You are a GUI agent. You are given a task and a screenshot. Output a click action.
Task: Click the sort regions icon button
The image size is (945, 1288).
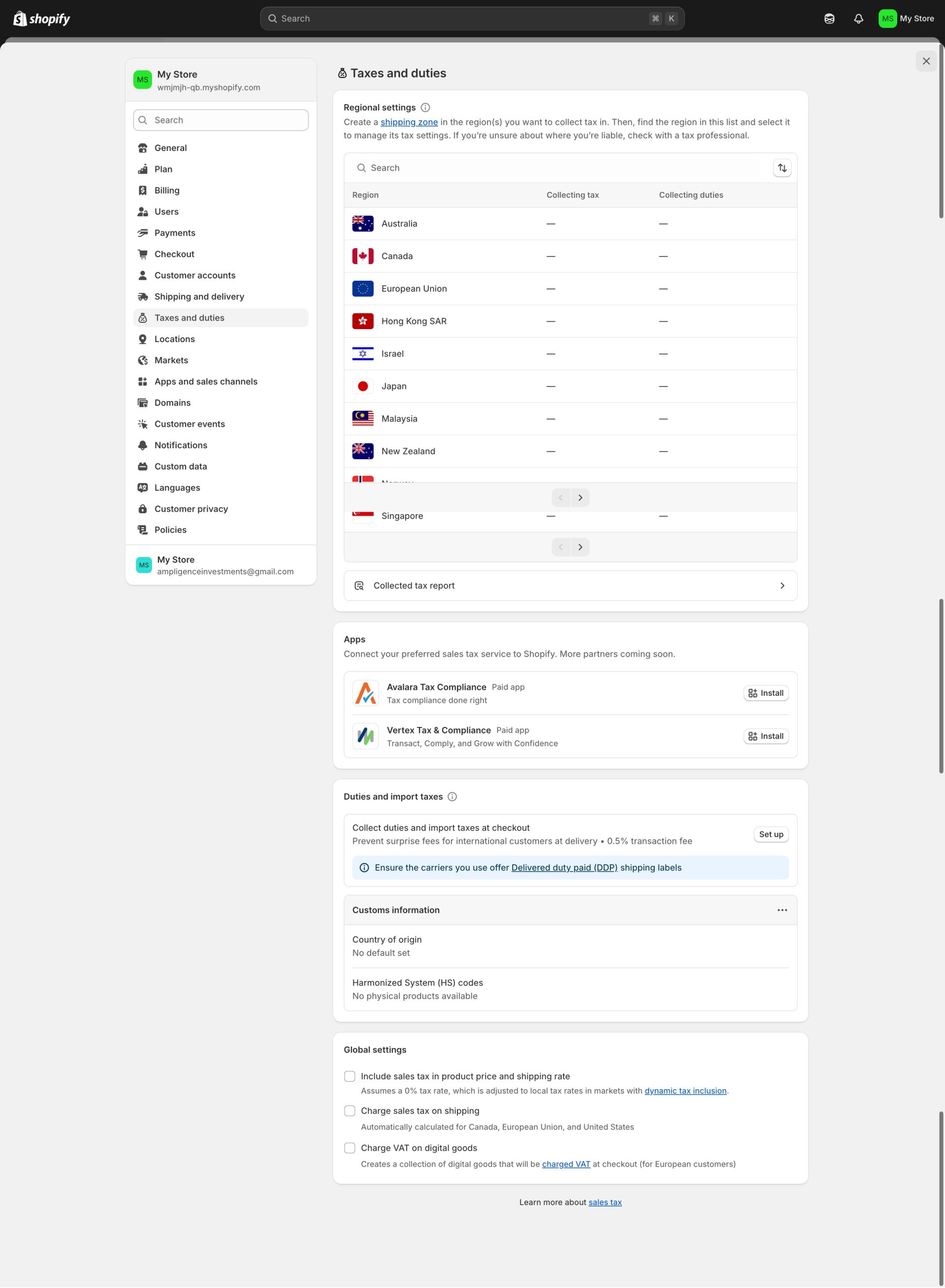(782, 168)
